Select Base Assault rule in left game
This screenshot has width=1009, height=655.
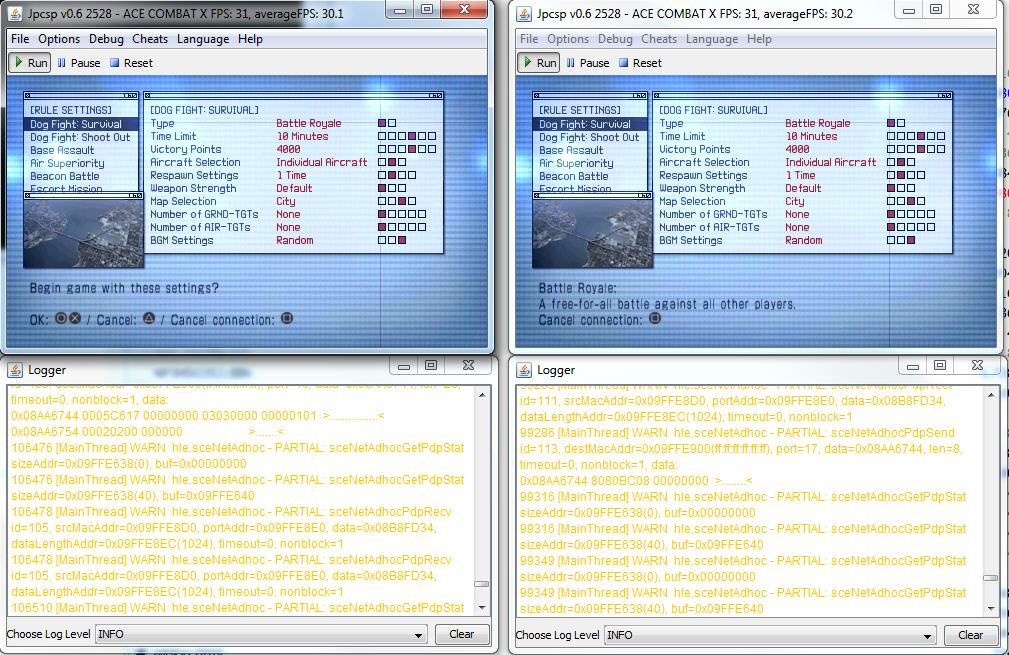coord(62,150)
